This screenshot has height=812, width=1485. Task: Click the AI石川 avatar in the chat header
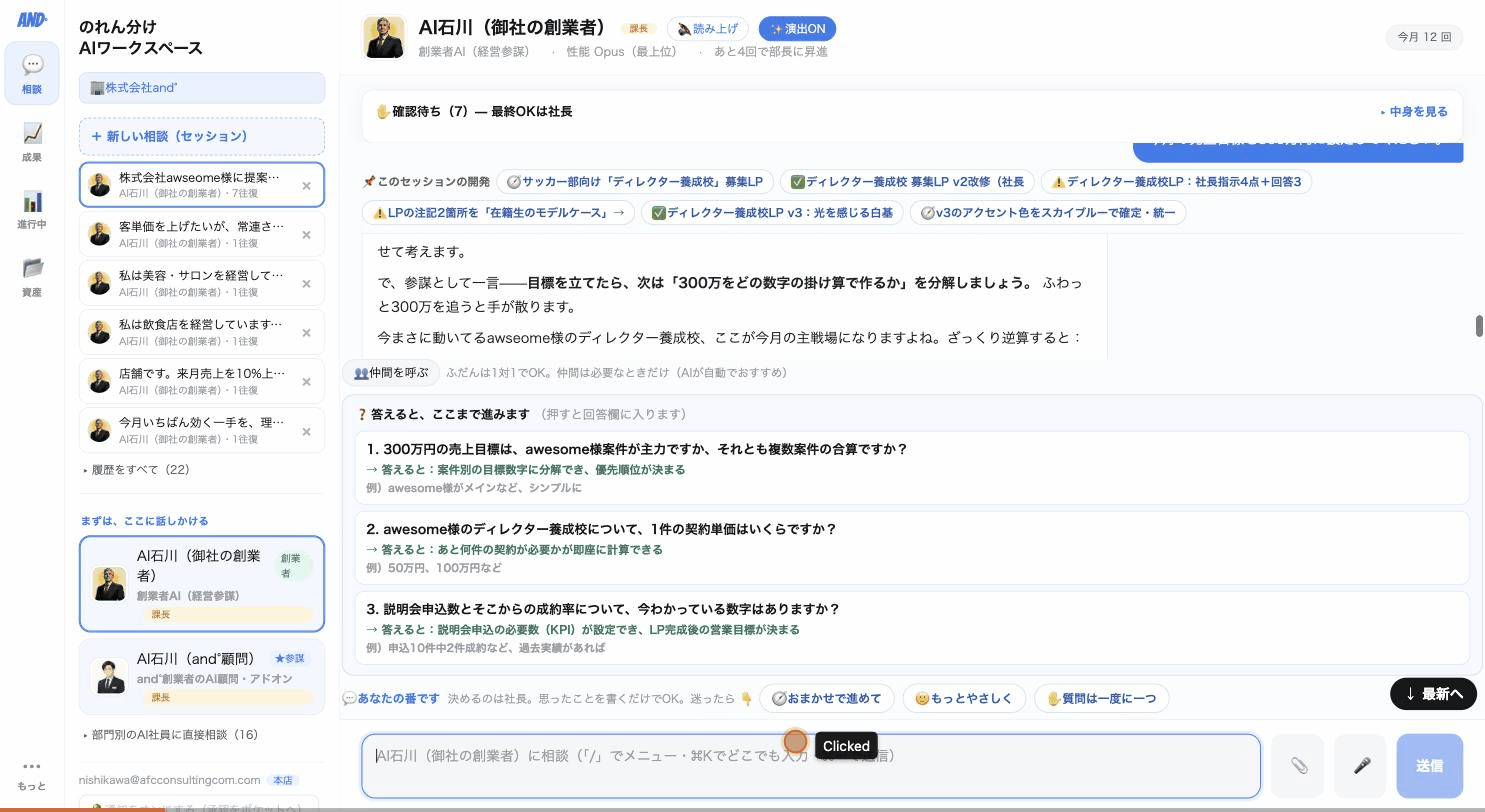384,38
